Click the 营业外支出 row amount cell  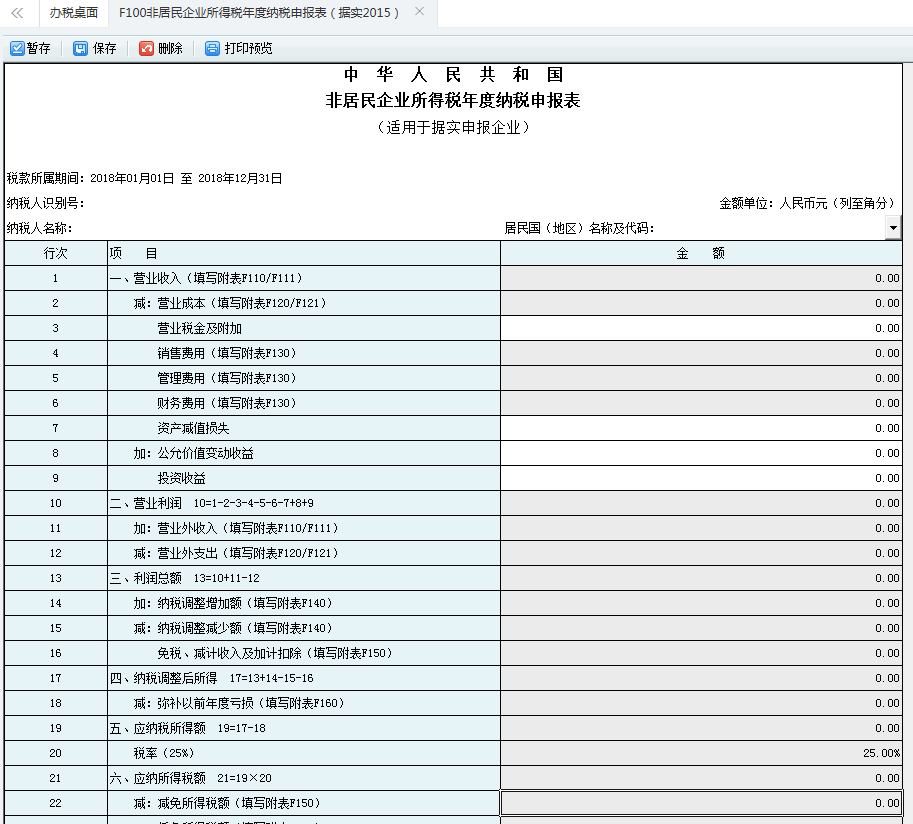point(700,552)
